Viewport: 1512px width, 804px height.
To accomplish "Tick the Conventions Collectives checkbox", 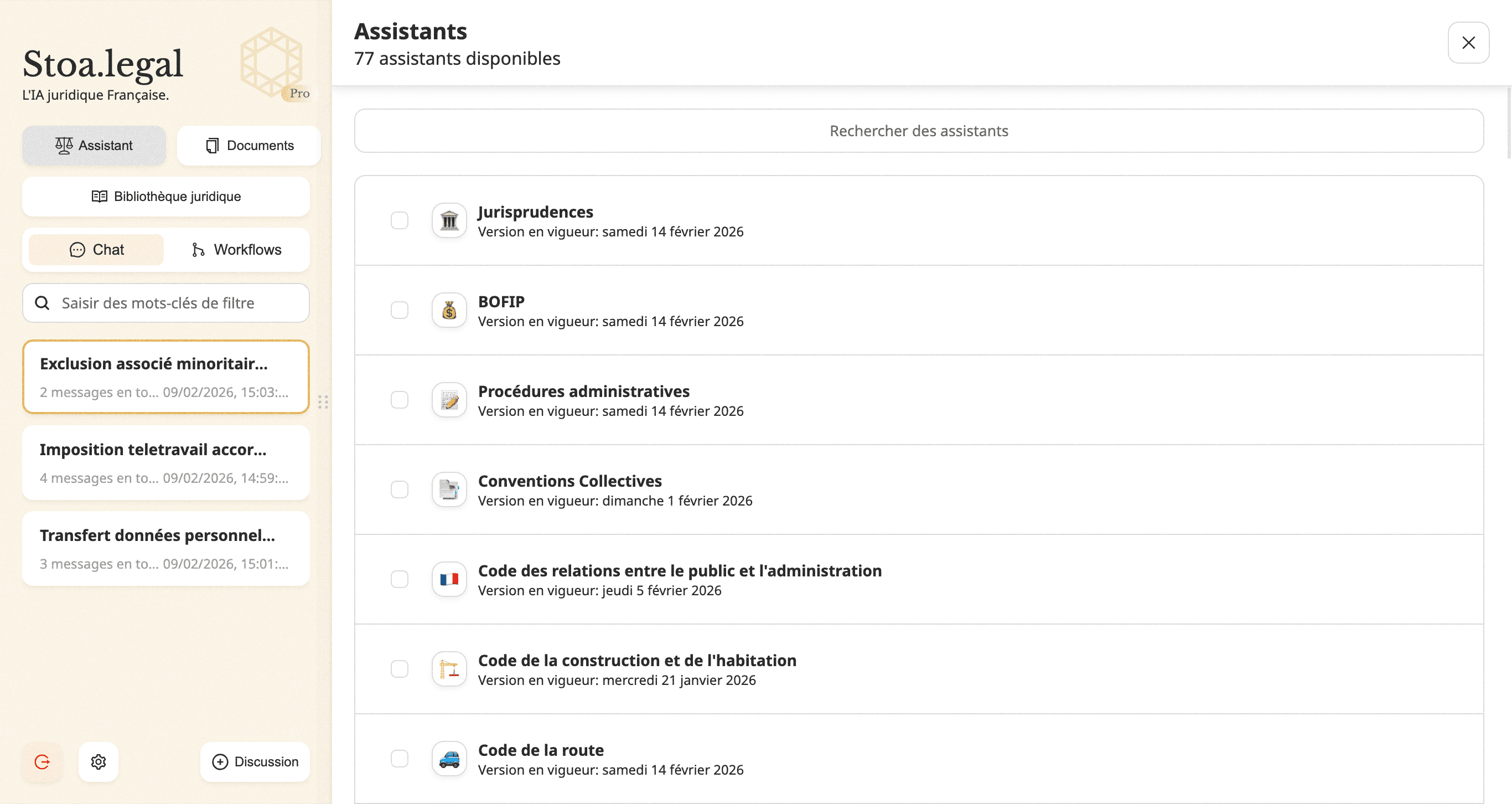I will [400, 490].
